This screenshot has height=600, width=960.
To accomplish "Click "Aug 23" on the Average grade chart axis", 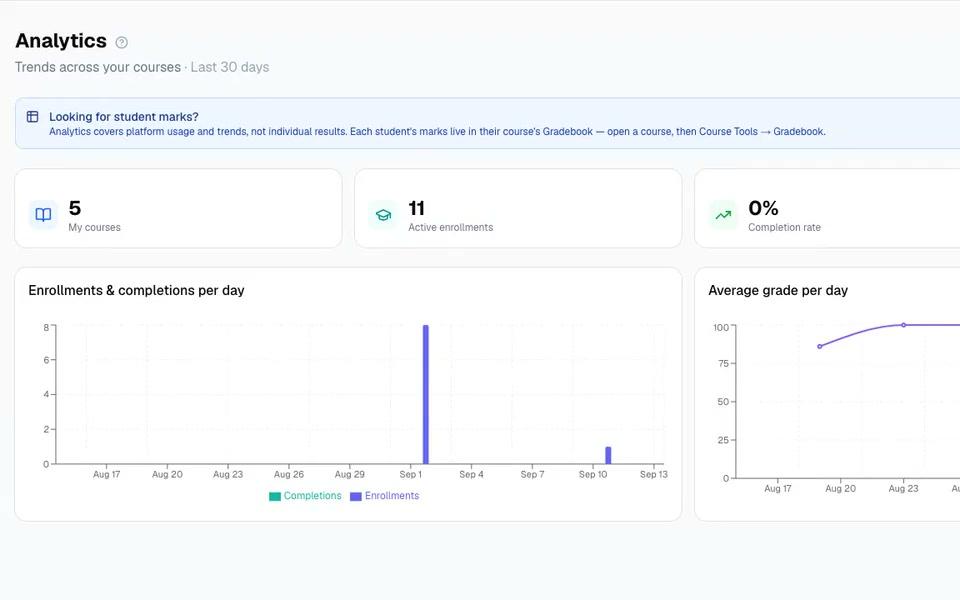I will [x=903, y=489].
